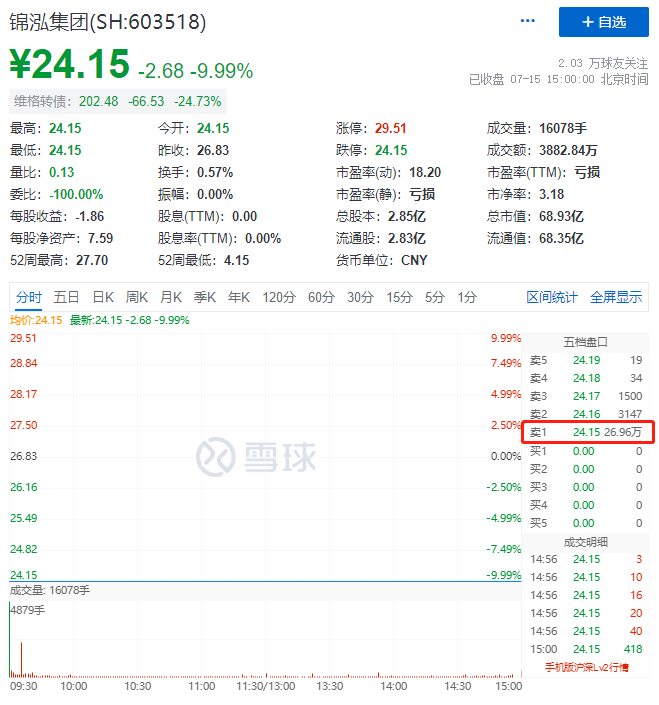
Task: Open the 1分 chart tab
Action: point(467,297)
